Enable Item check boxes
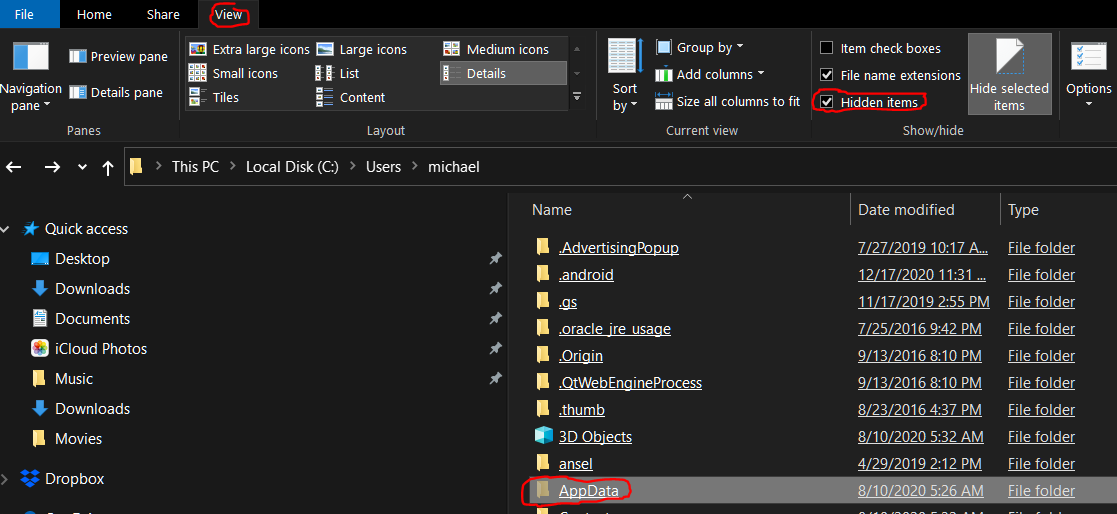The width and height of the screenshot is (1117, 514). [827, 48]
